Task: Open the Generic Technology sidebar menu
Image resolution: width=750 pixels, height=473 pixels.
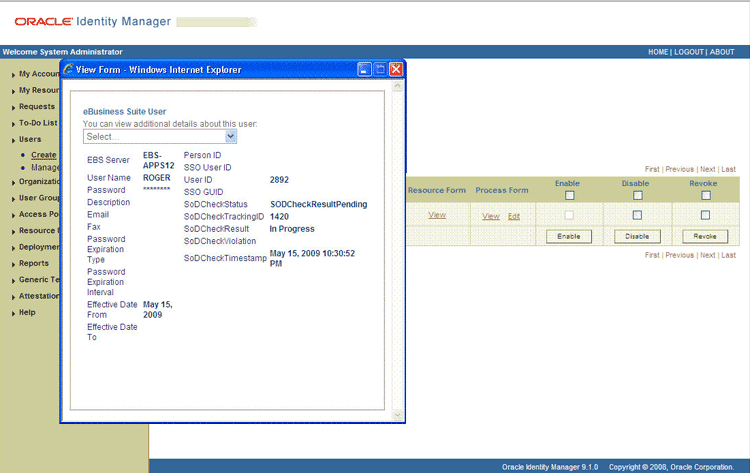Action: tap(39, 280)
